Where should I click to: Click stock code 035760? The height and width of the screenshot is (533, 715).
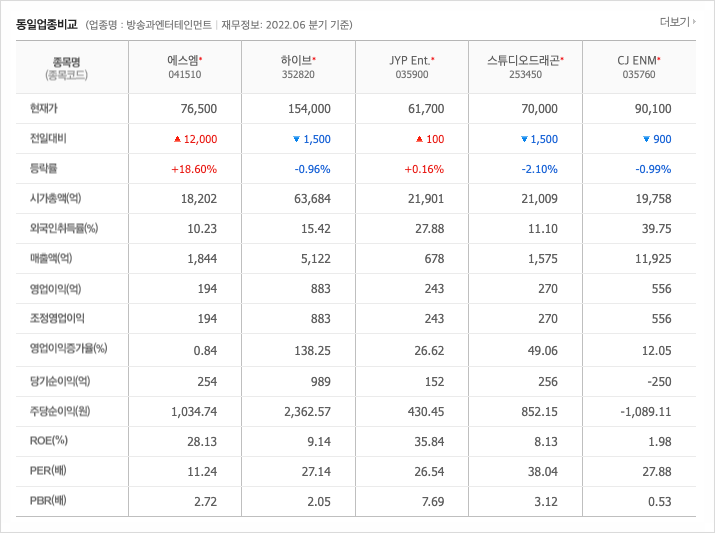tap(639, 74)
